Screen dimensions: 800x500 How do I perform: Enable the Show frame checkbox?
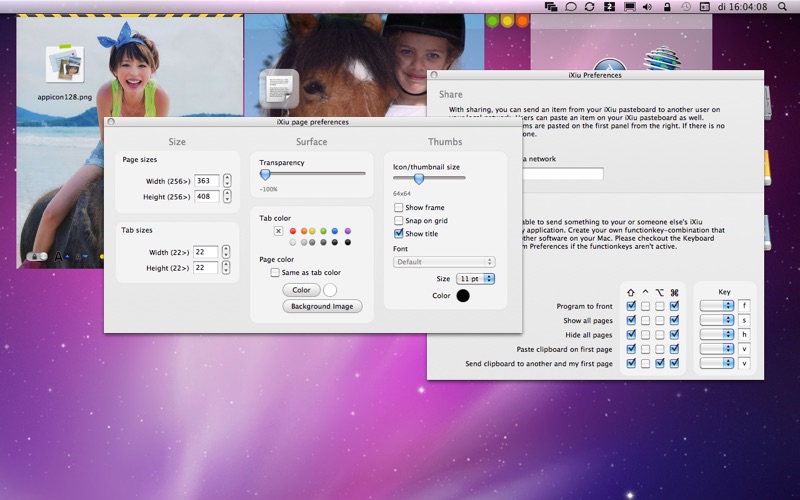point(399,207)
